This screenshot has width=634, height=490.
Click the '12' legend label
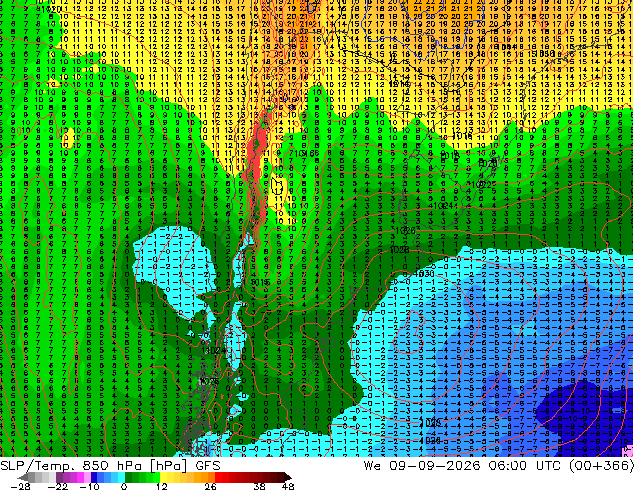pos(162,486)
